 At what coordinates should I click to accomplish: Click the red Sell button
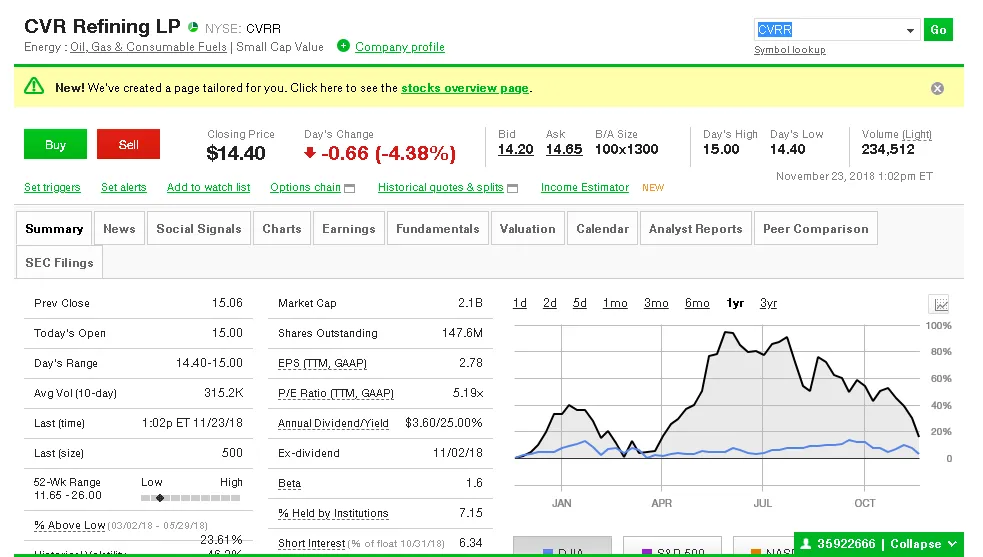pyautogui.click(x=129, y=144)
